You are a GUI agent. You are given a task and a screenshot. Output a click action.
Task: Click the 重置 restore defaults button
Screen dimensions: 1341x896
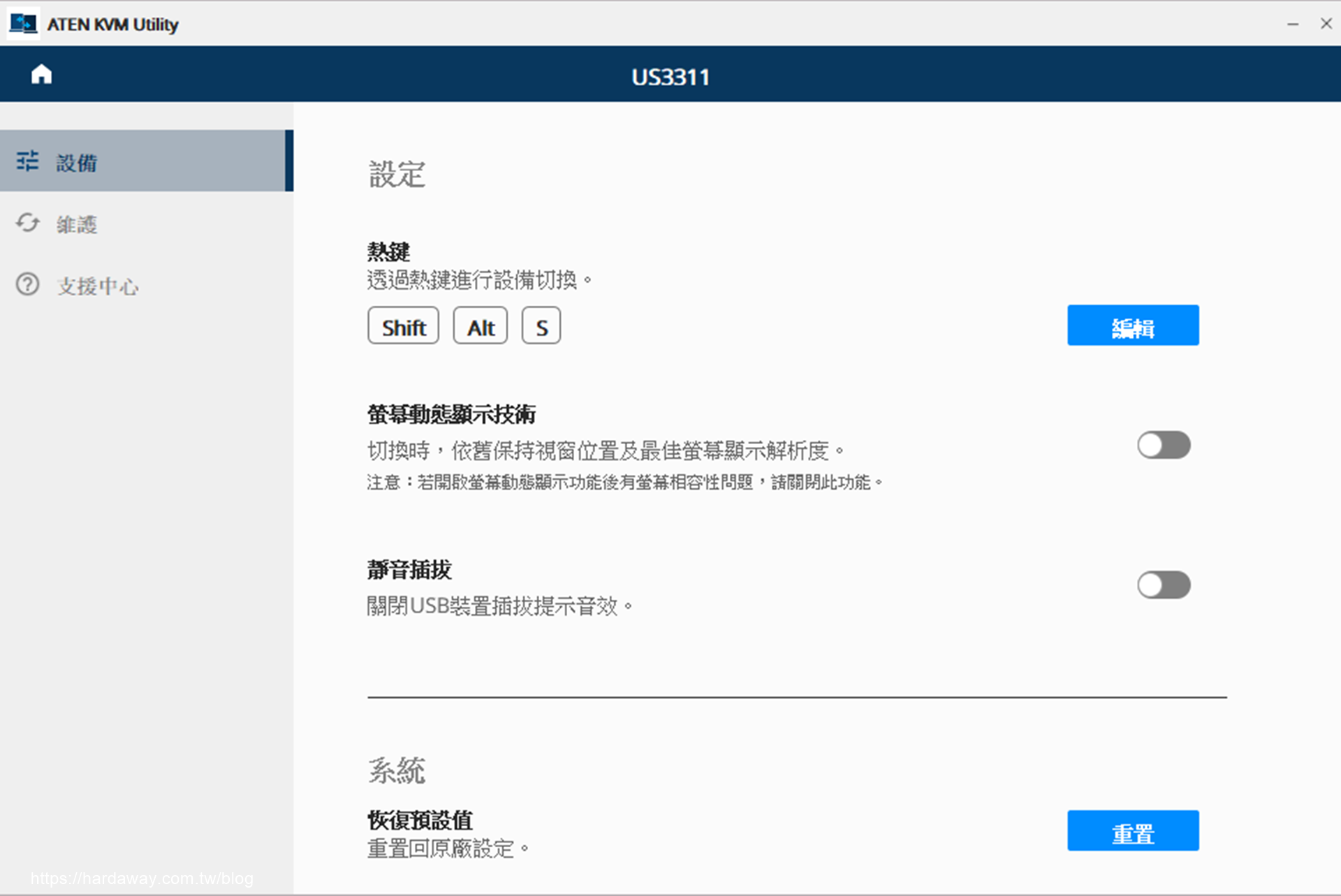click(x=1133, y=830)
